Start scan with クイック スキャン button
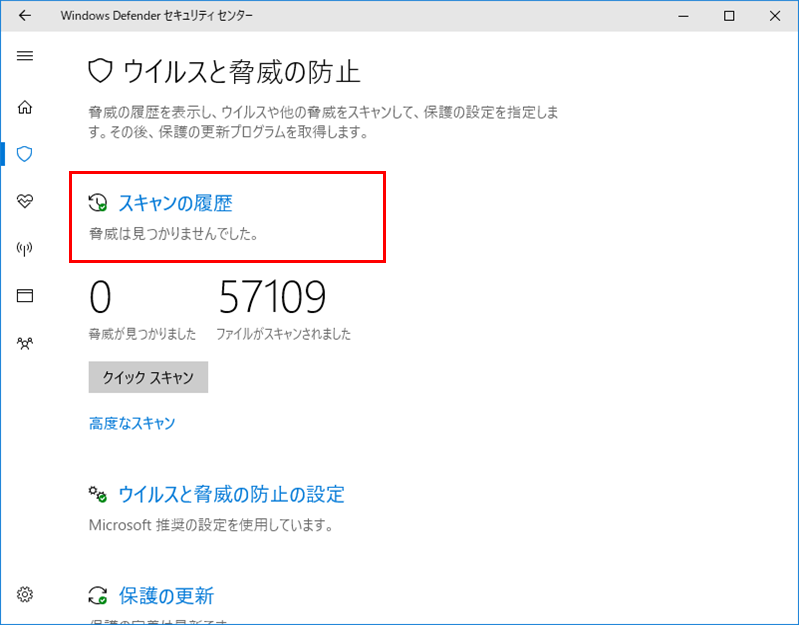 point(148,377)
